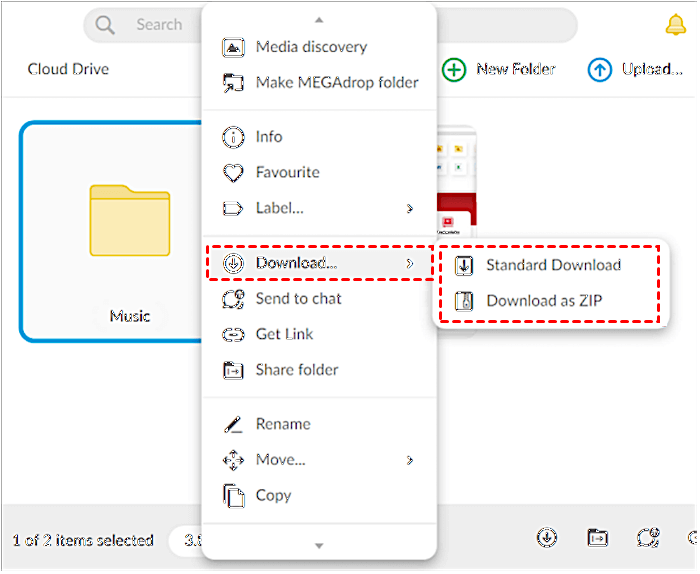This screenshot has height=574, width=700.
Task: Select Send to chat menu entry
Action: pyautogui.click(x=319, y=299)
